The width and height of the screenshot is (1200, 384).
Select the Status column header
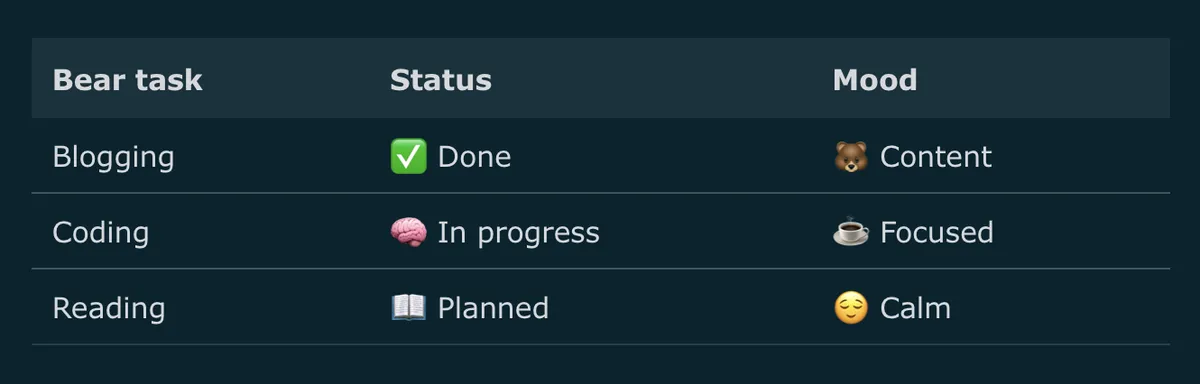pos(440,80)
